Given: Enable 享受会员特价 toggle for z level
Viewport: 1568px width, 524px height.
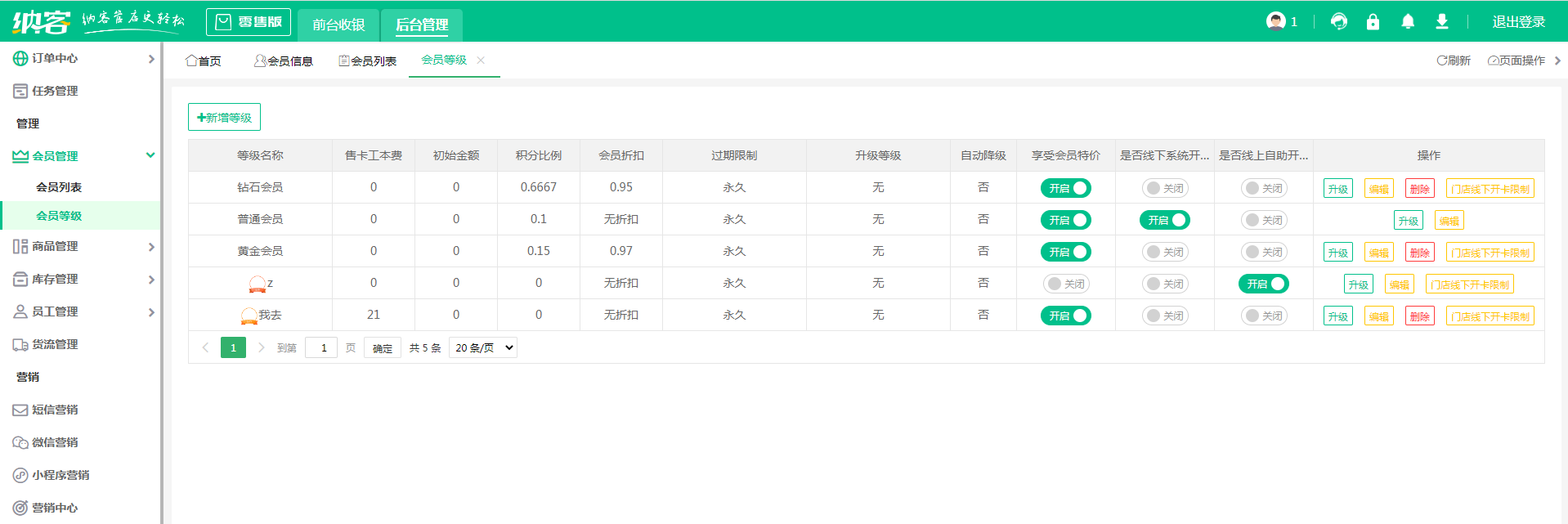Looking at the screenshot, I should point(1065,284).
